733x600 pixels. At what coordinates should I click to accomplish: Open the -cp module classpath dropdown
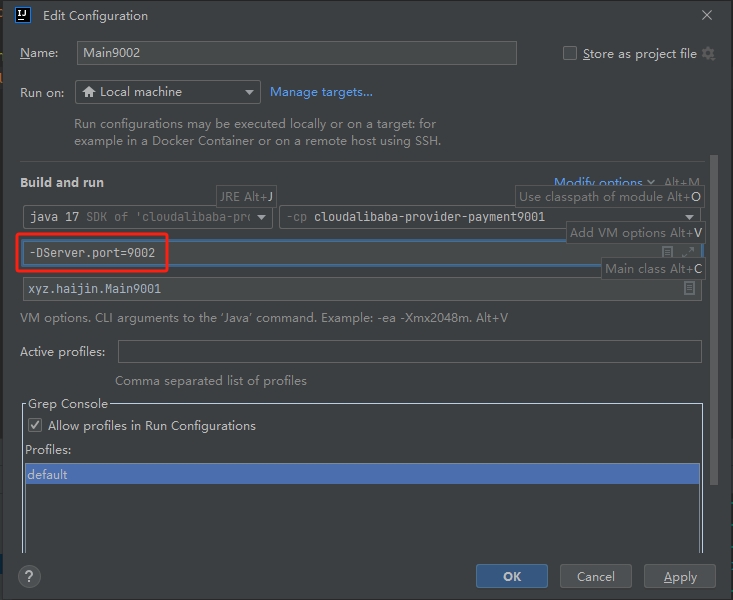[x=489, y=217]
